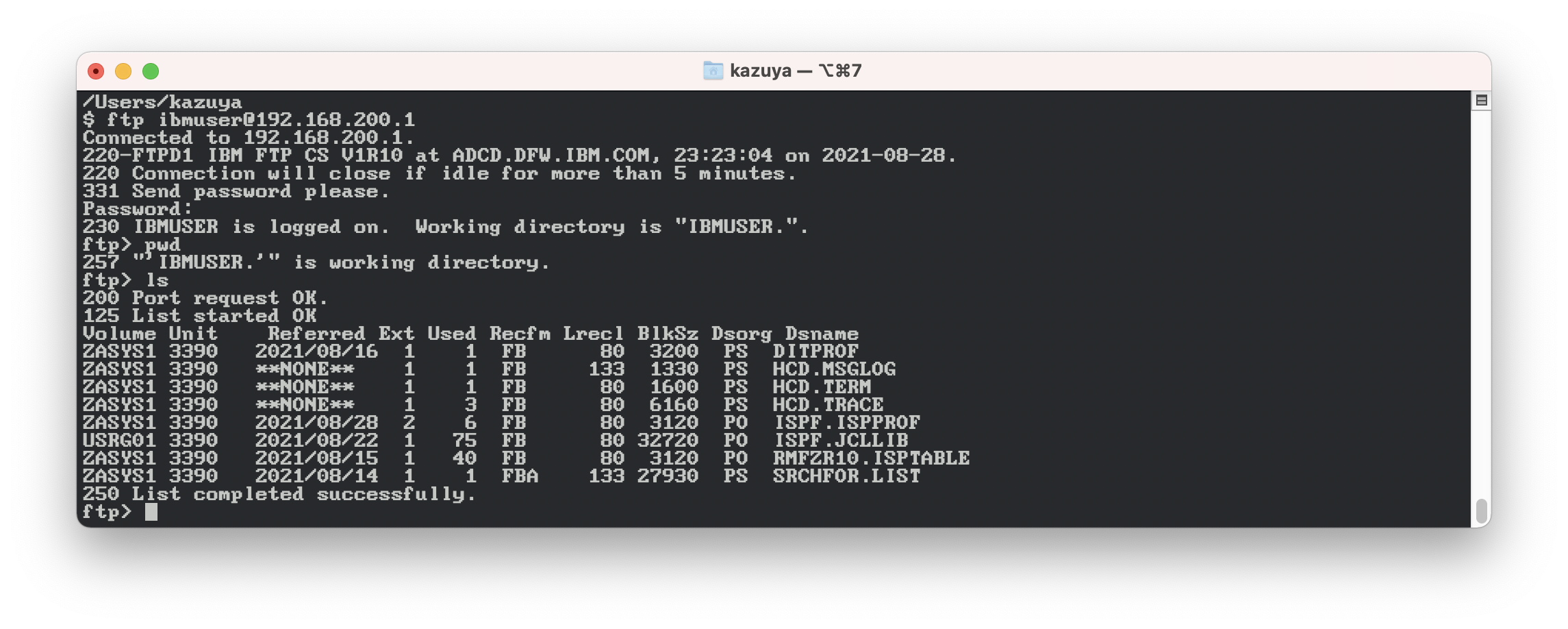Click the '200 Port request OK.' line
The height and width of the screenshot is (629, 1568).
coord(205,298)
